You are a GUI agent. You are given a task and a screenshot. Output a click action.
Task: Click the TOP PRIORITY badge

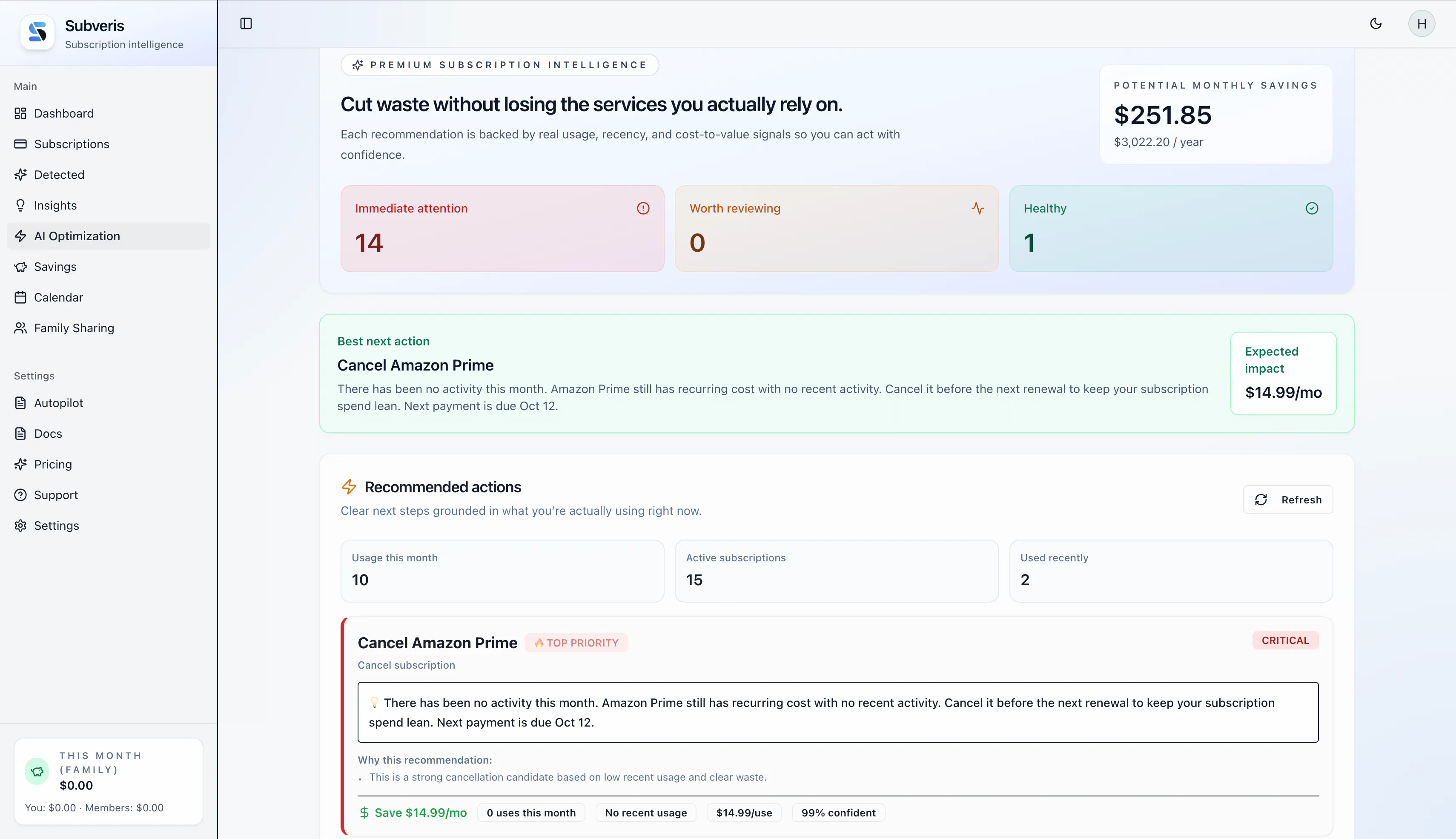pos(576,643)
